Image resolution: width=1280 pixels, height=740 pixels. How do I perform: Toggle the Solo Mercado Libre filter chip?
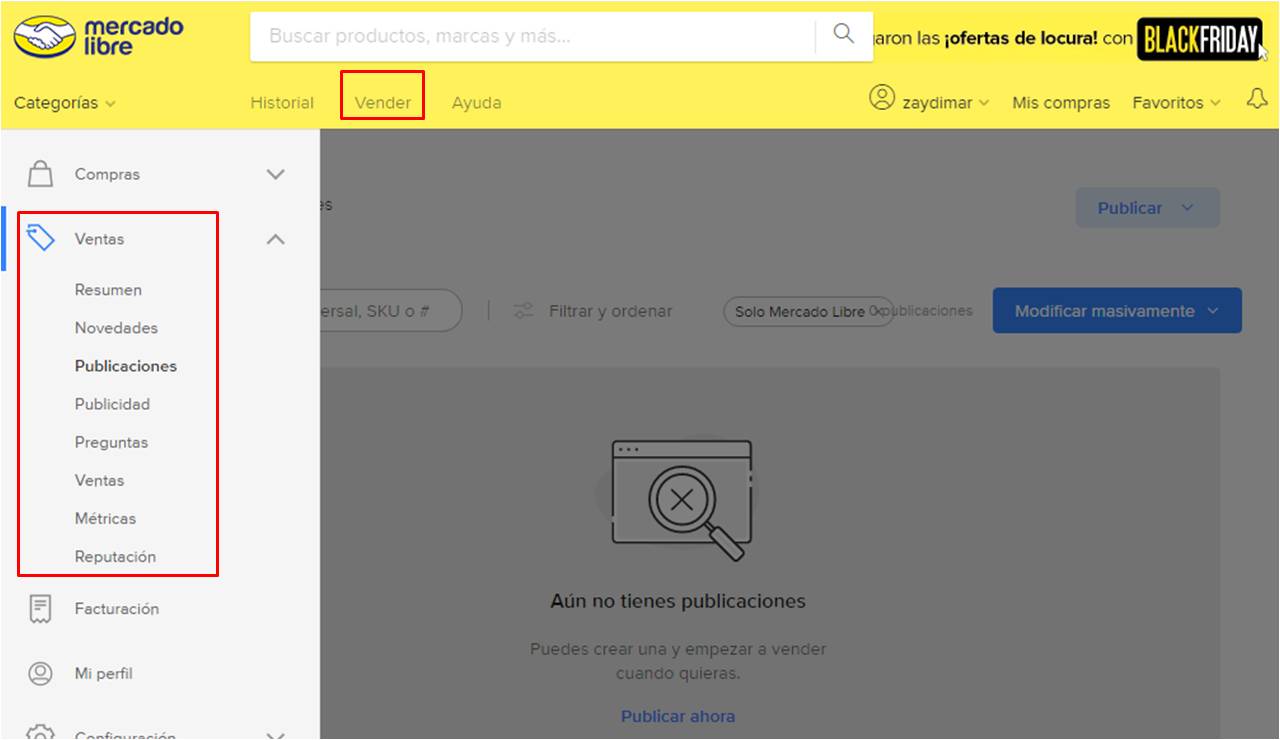pos(807,311)
